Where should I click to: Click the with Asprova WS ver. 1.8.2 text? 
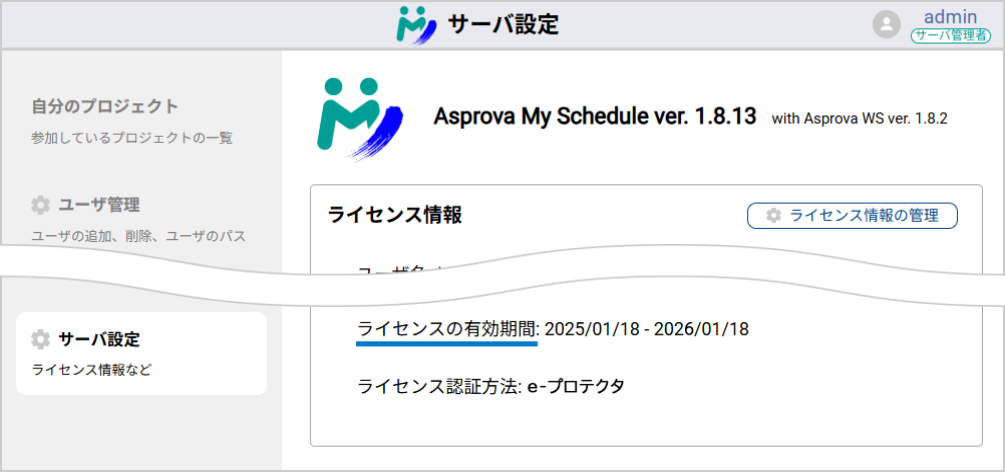tap(860, 119)
